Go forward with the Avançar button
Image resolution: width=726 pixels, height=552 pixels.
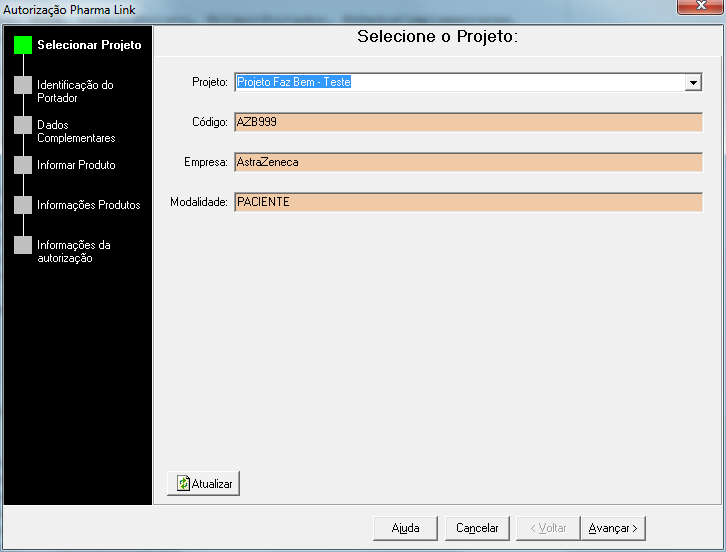point(613,528)
